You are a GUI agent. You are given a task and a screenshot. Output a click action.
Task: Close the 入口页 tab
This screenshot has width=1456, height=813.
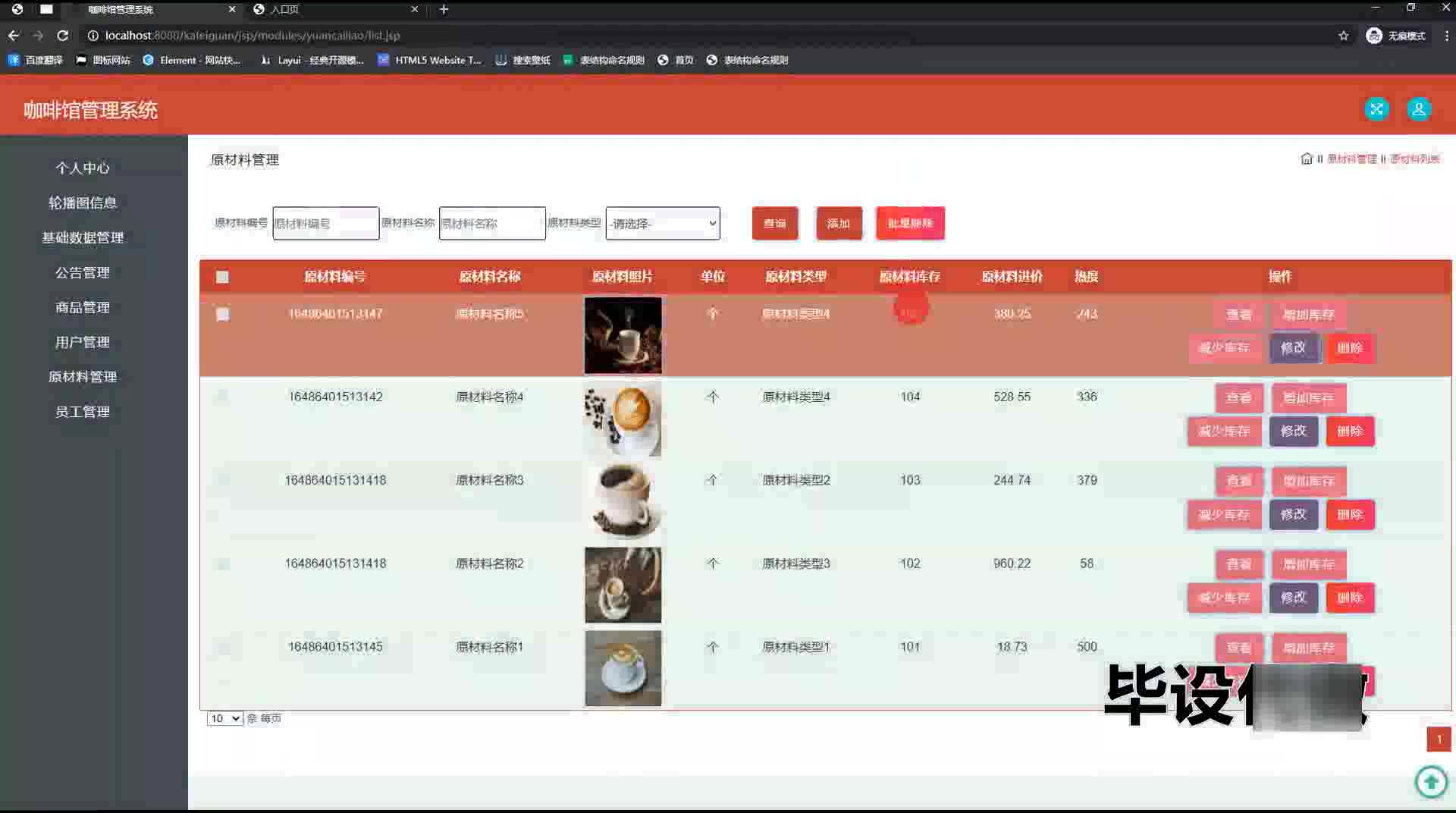415,9
